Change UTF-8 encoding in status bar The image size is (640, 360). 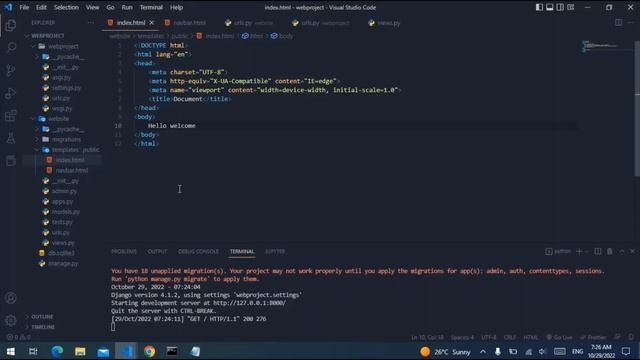click(488, 337)
